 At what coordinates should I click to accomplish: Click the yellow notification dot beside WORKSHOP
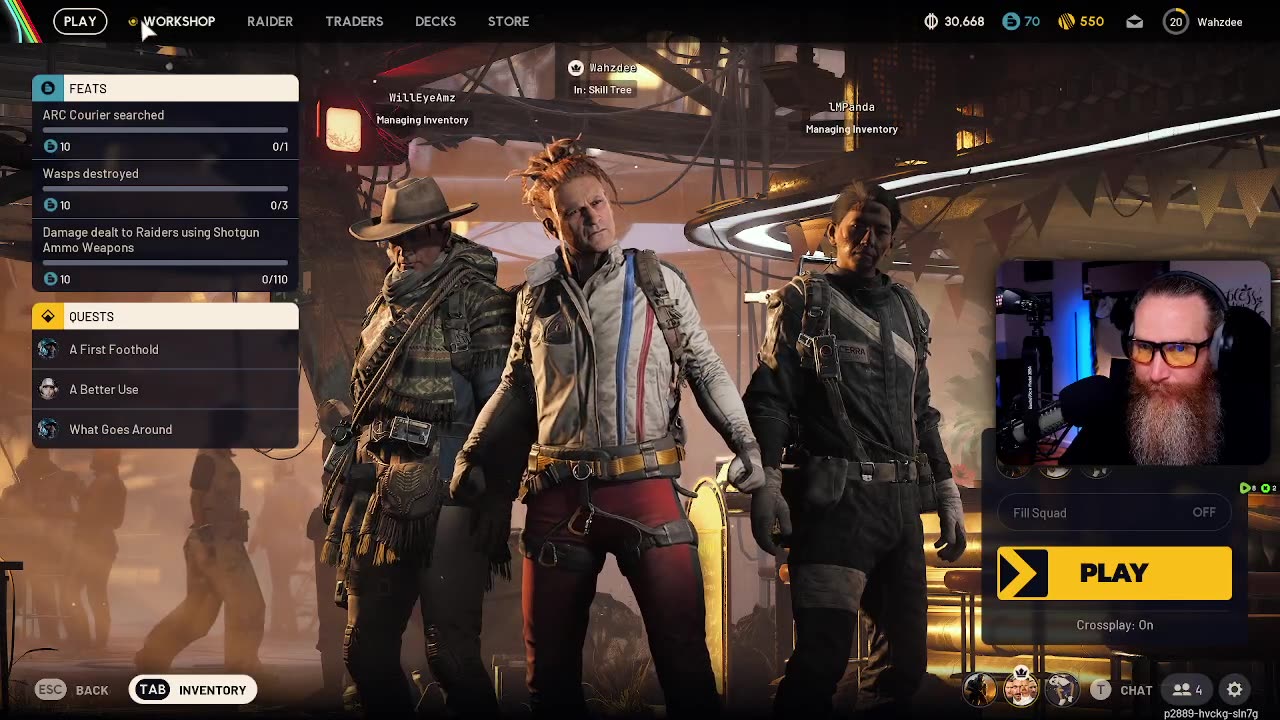coord(132,21)
